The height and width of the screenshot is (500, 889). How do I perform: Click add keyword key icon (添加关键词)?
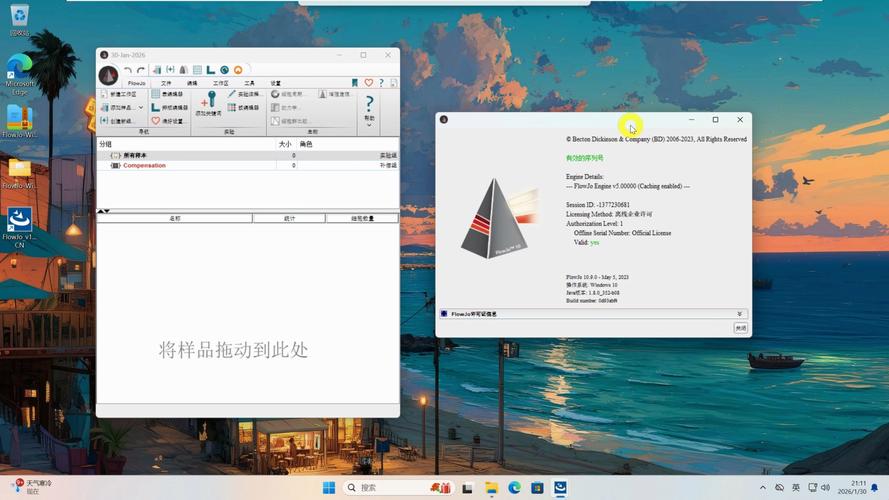[209, 103]
